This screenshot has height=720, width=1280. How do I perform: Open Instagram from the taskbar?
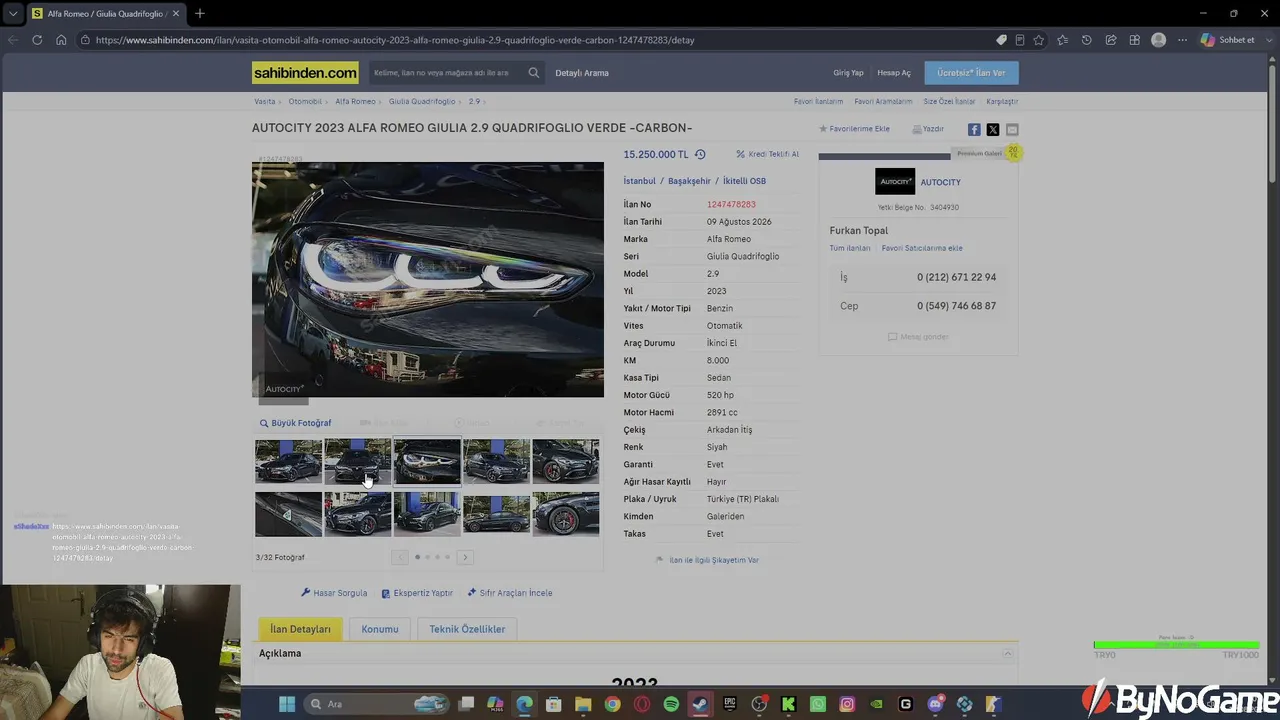point(847,704)
